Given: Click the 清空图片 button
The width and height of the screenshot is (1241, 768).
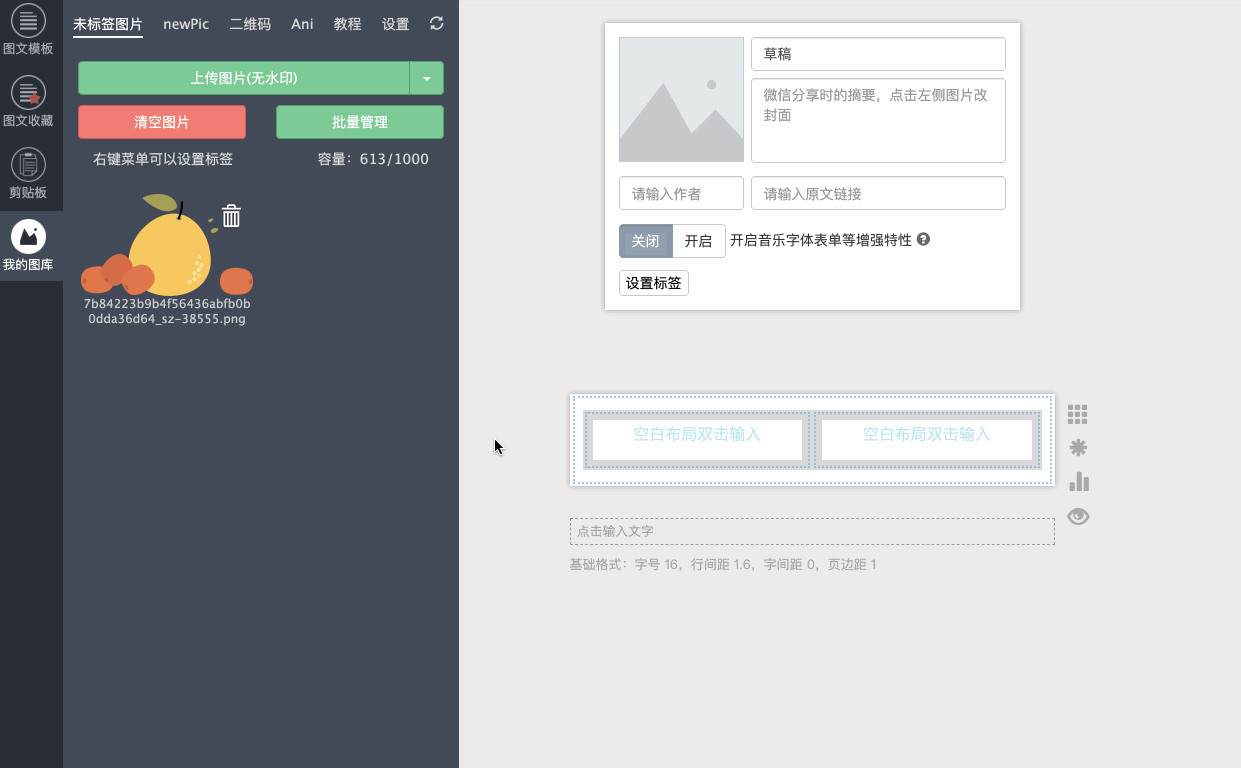Looking at the screenshot, I should tap(162, 122).
